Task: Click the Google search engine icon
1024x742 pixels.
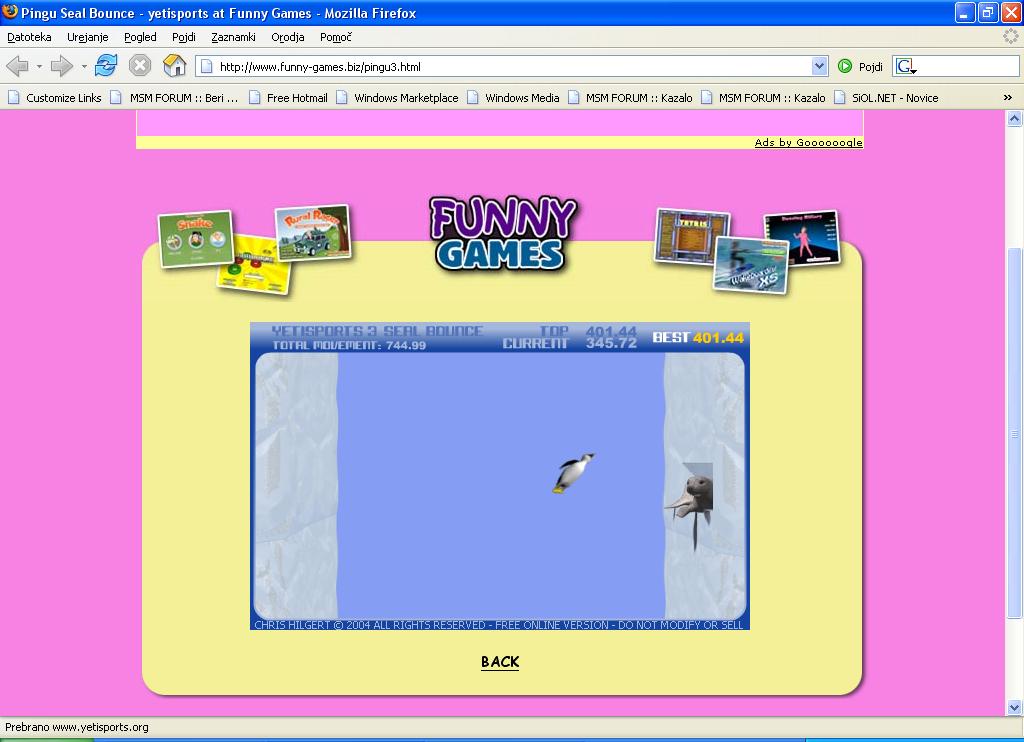Action: point(904,66)
